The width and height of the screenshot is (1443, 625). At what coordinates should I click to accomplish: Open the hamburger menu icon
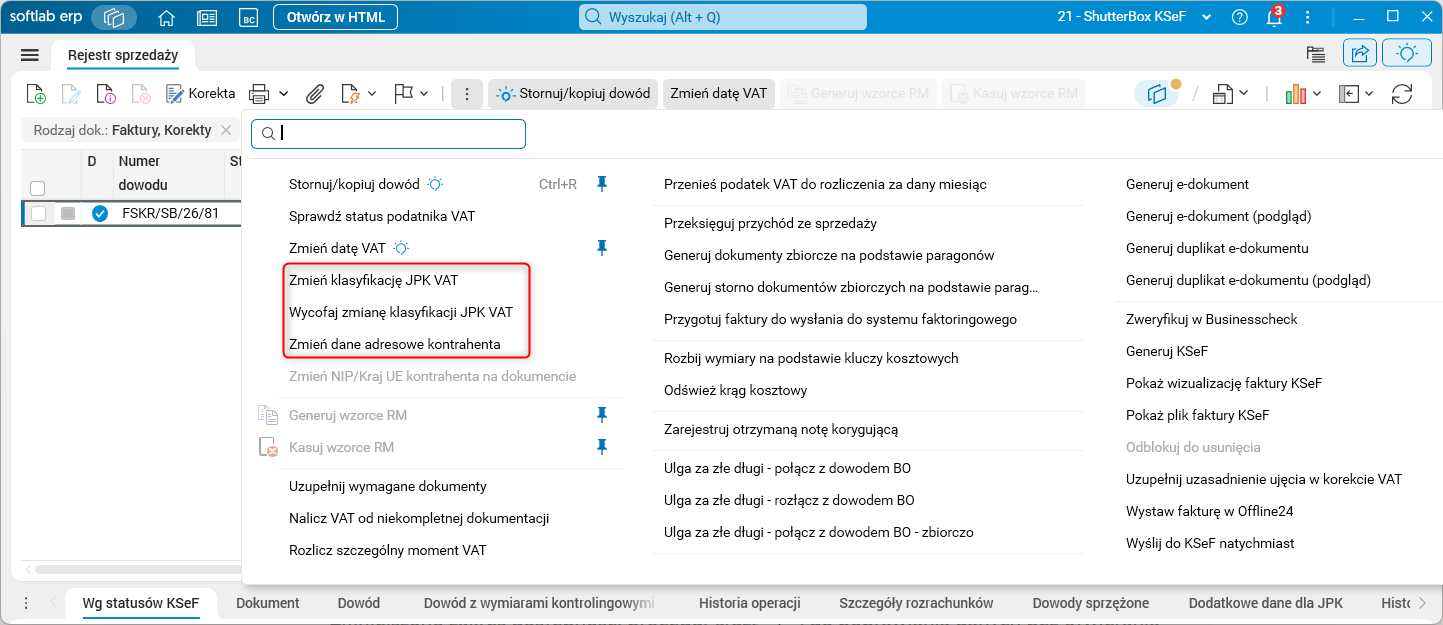tap(29, 55)
